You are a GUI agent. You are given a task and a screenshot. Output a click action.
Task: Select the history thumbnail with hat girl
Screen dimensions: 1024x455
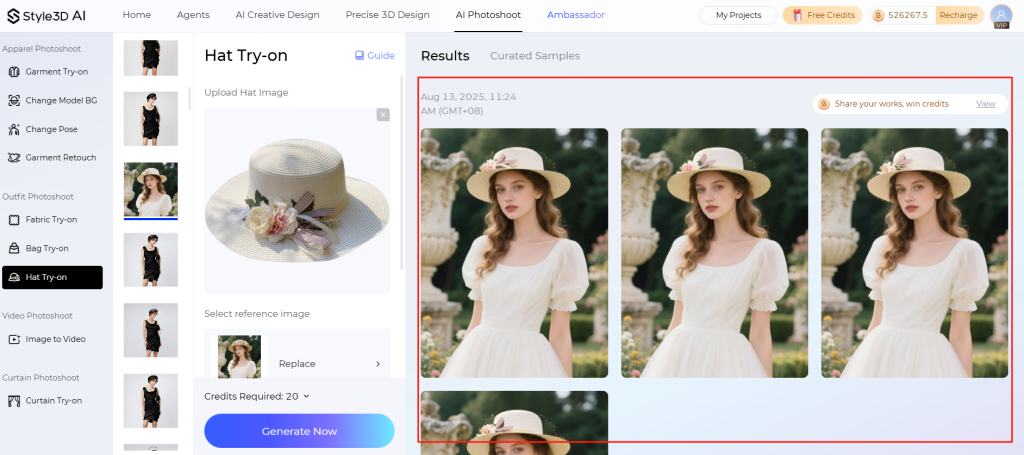pyautogui.click(x=151, y=189)
